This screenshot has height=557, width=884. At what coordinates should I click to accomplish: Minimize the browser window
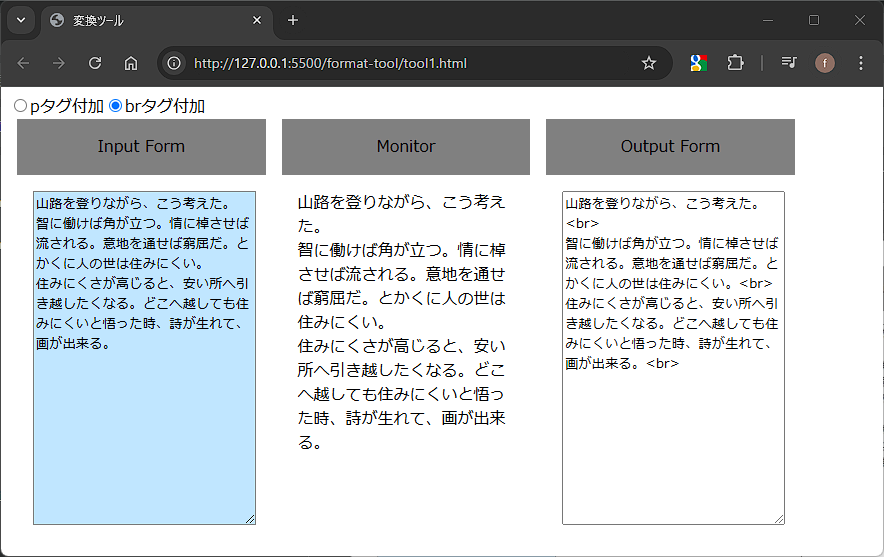click(x=768, y=20)
